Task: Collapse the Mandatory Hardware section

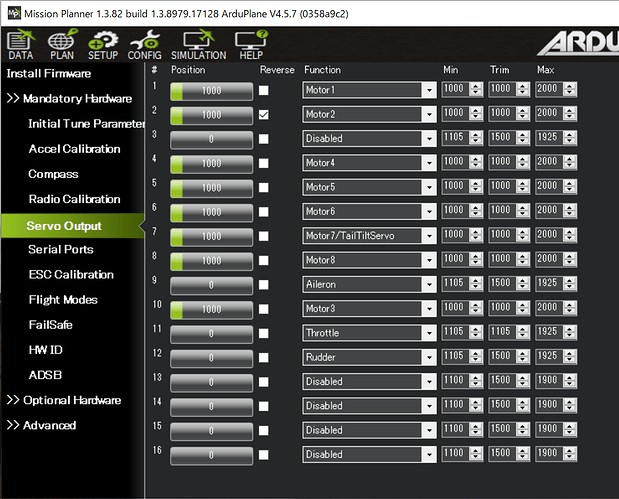Action: tap(69, 98)
